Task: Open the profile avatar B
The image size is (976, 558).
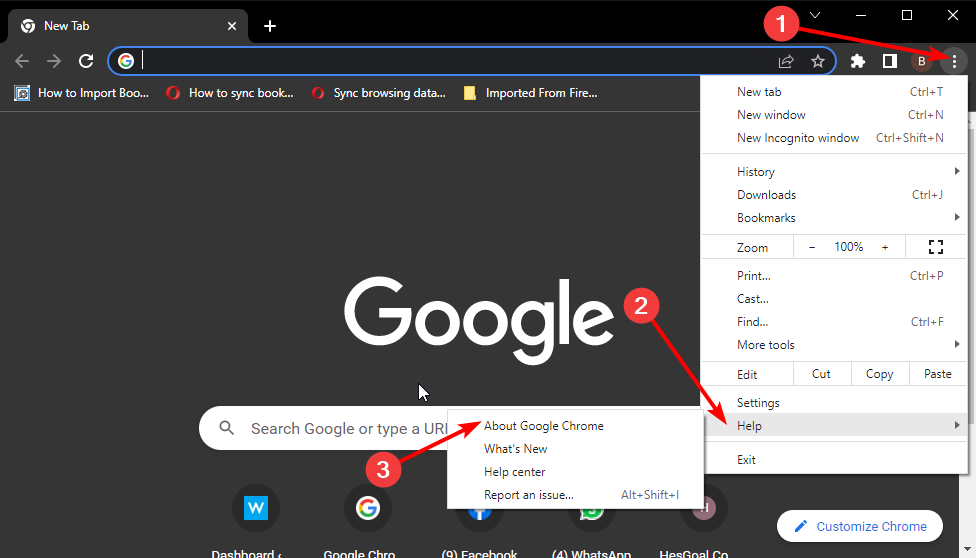Action: 922,61
